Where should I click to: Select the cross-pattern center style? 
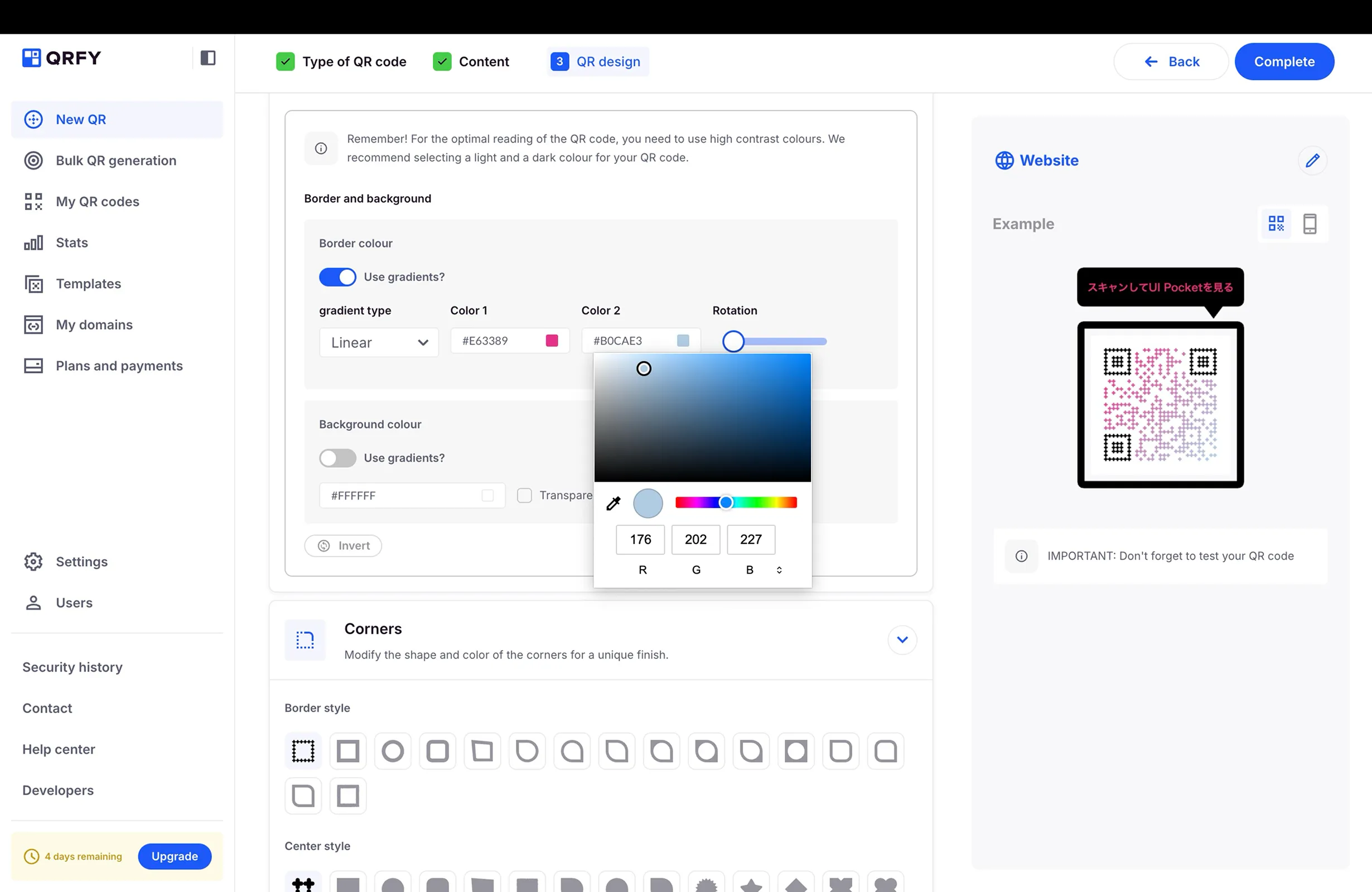click(303, 882)
